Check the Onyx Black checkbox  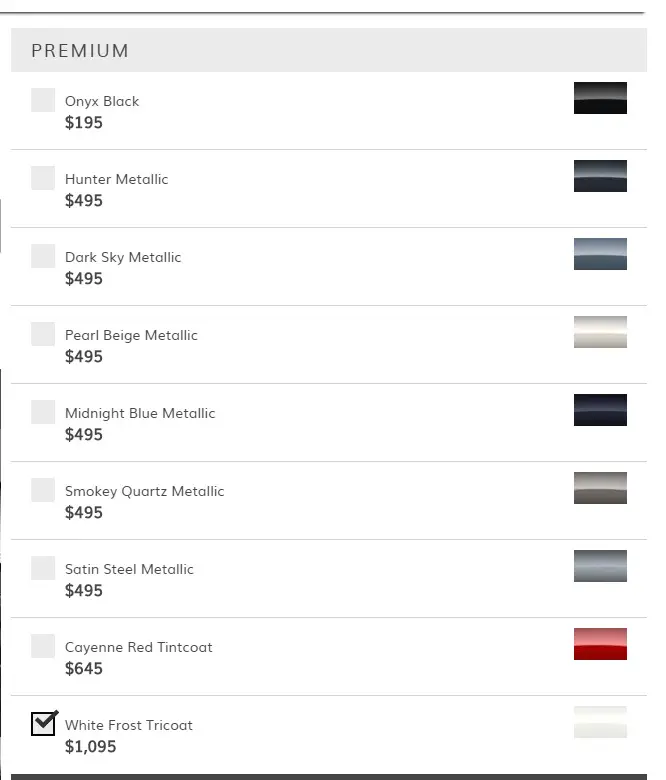(x=43, y=100)
